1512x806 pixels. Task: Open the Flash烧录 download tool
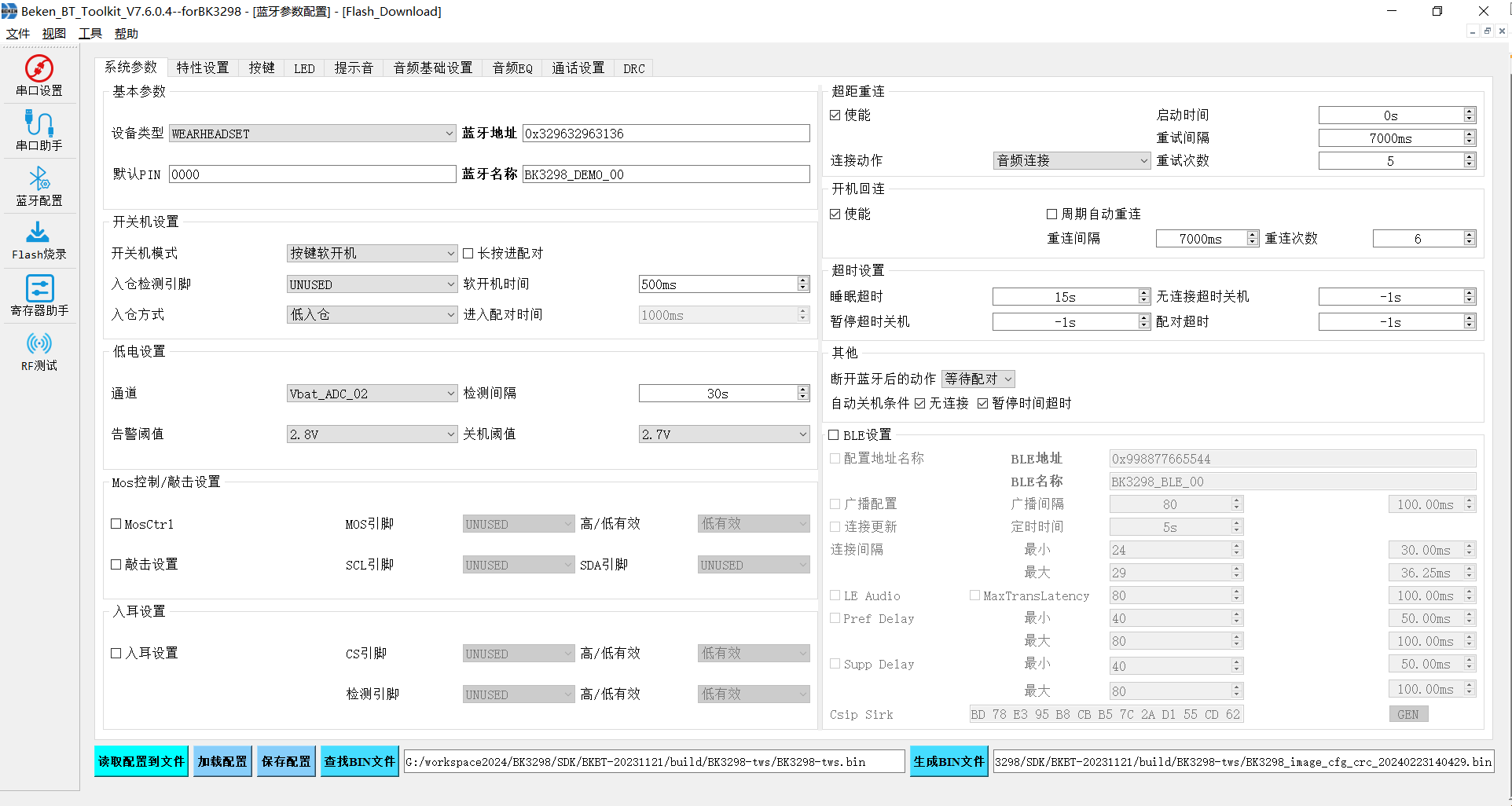[x=39, y=240]
